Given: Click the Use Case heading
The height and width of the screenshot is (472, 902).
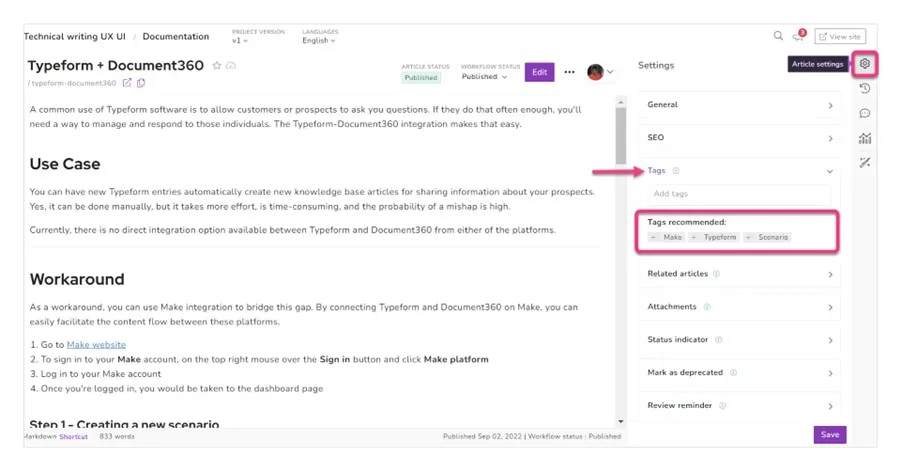Looking at the screenshot, I should click(65, 164).
